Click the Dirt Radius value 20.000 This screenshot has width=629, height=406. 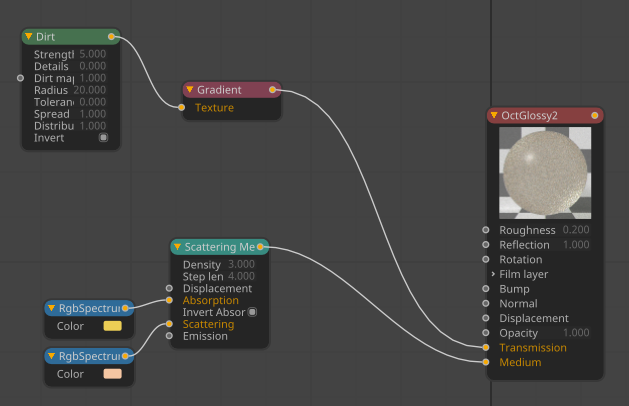pos(89,90)
